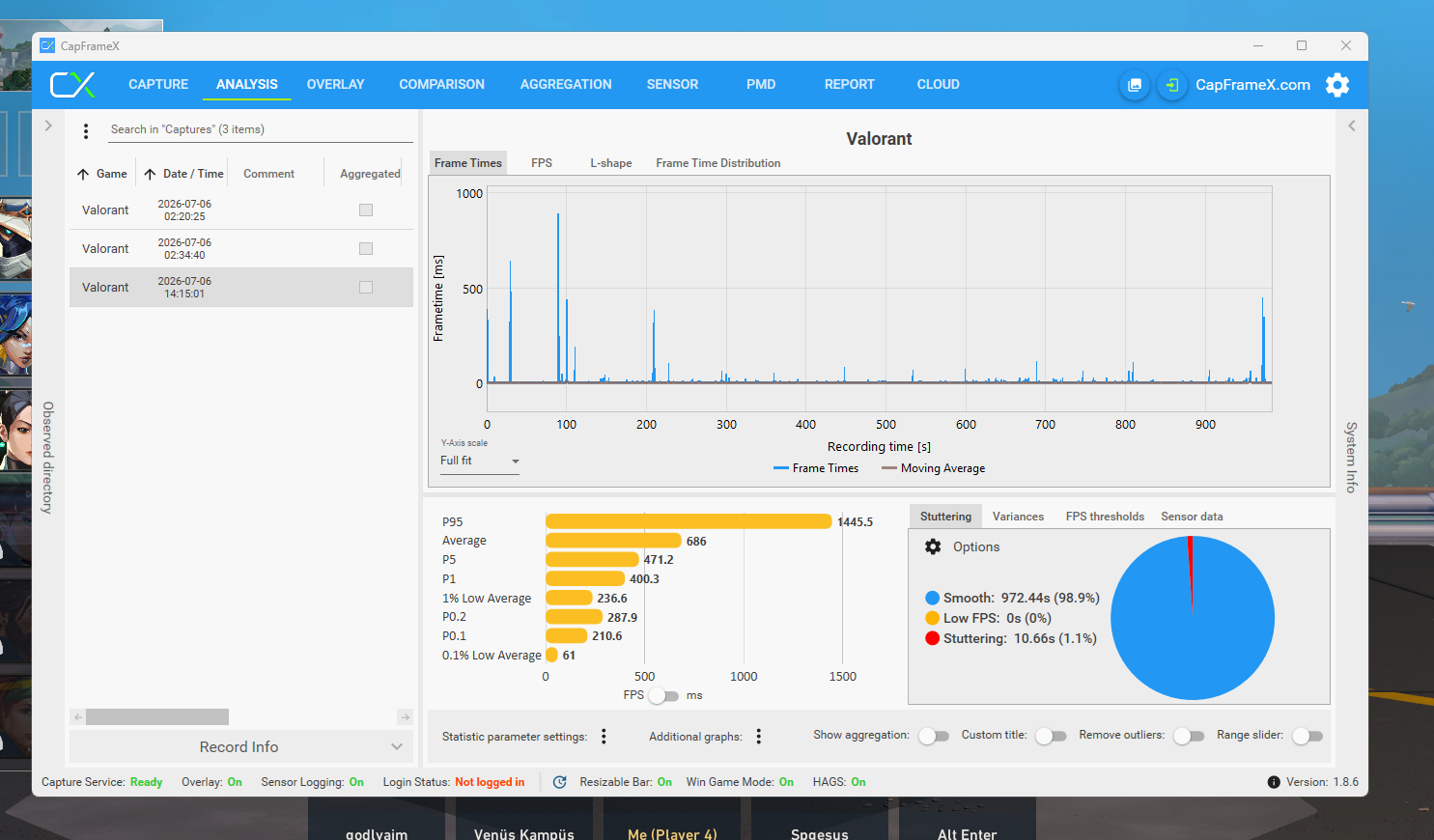Image resolution: width=1434 pixels, height=840 pixels.
Task: Expand the Record Info panel
Action: click(240, 746)
